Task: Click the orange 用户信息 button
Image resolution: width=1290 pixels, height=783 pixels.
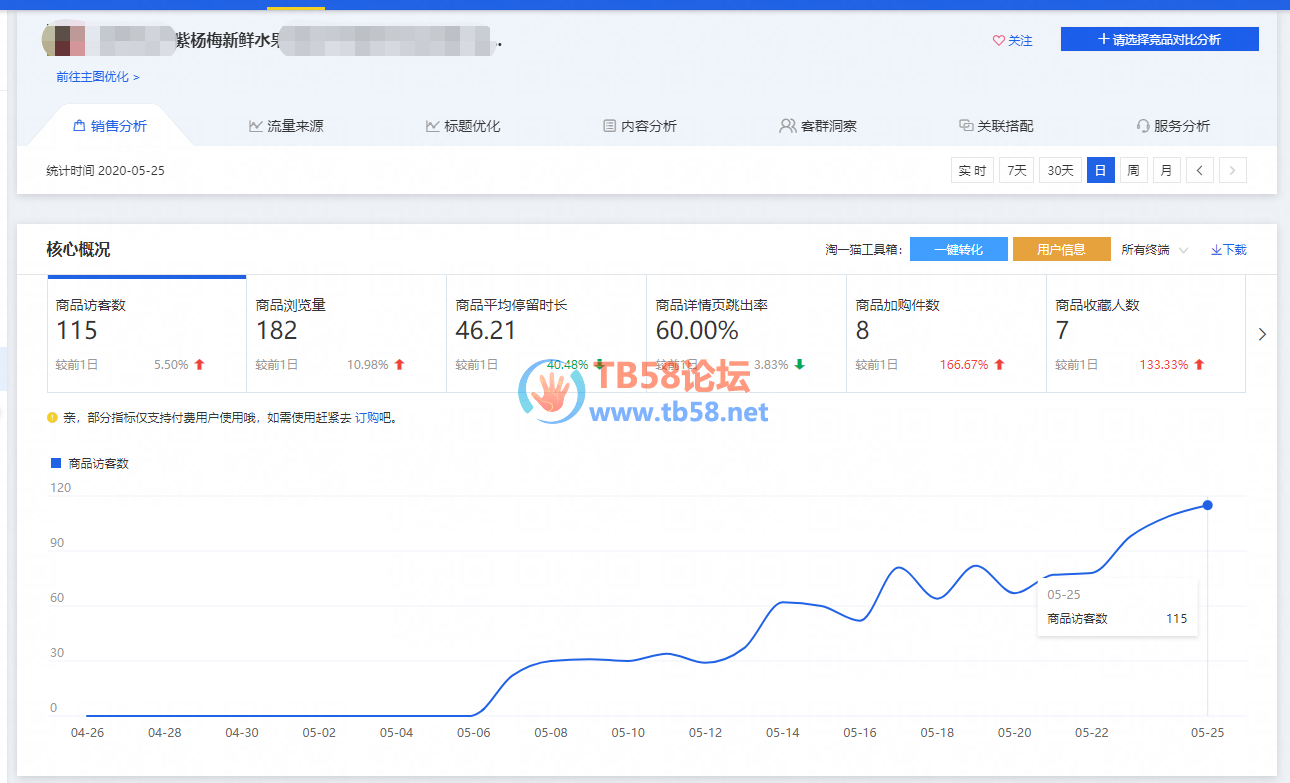Action: coord(1061,250)
